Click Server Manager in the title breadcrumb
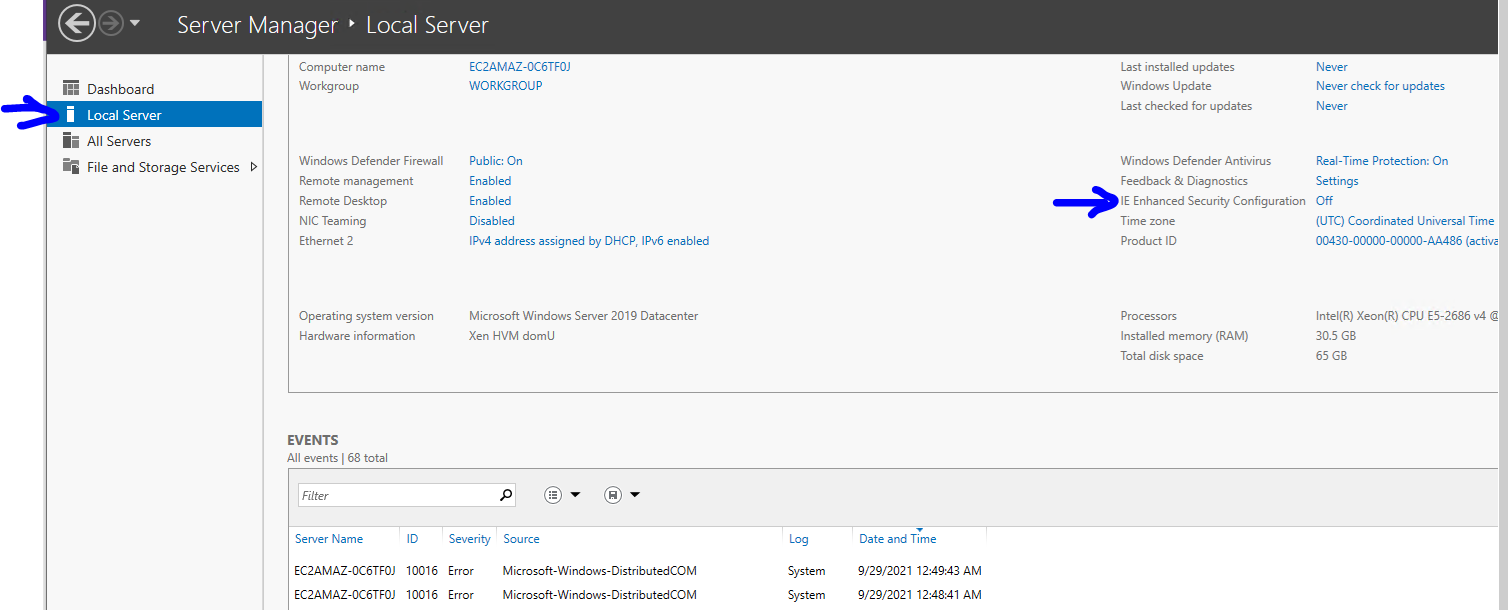This screenshot has height=610, width=1508. click(257, 25)
